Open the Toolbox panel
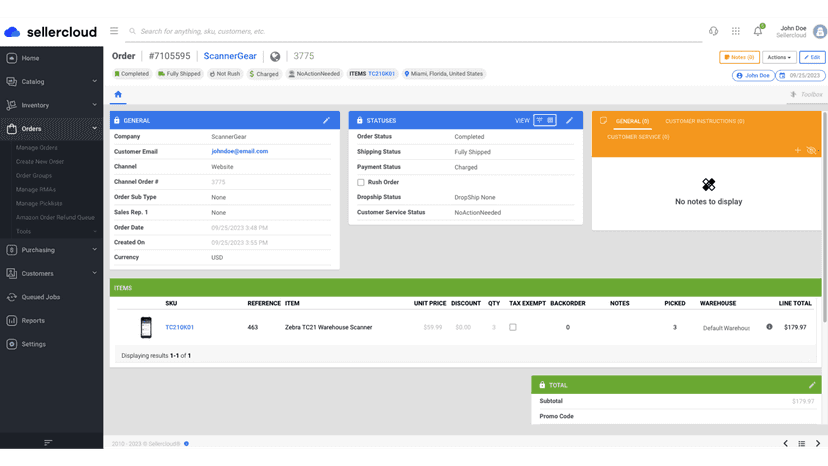Viewport: 828px width, 466px height. [x=806, y=95]
